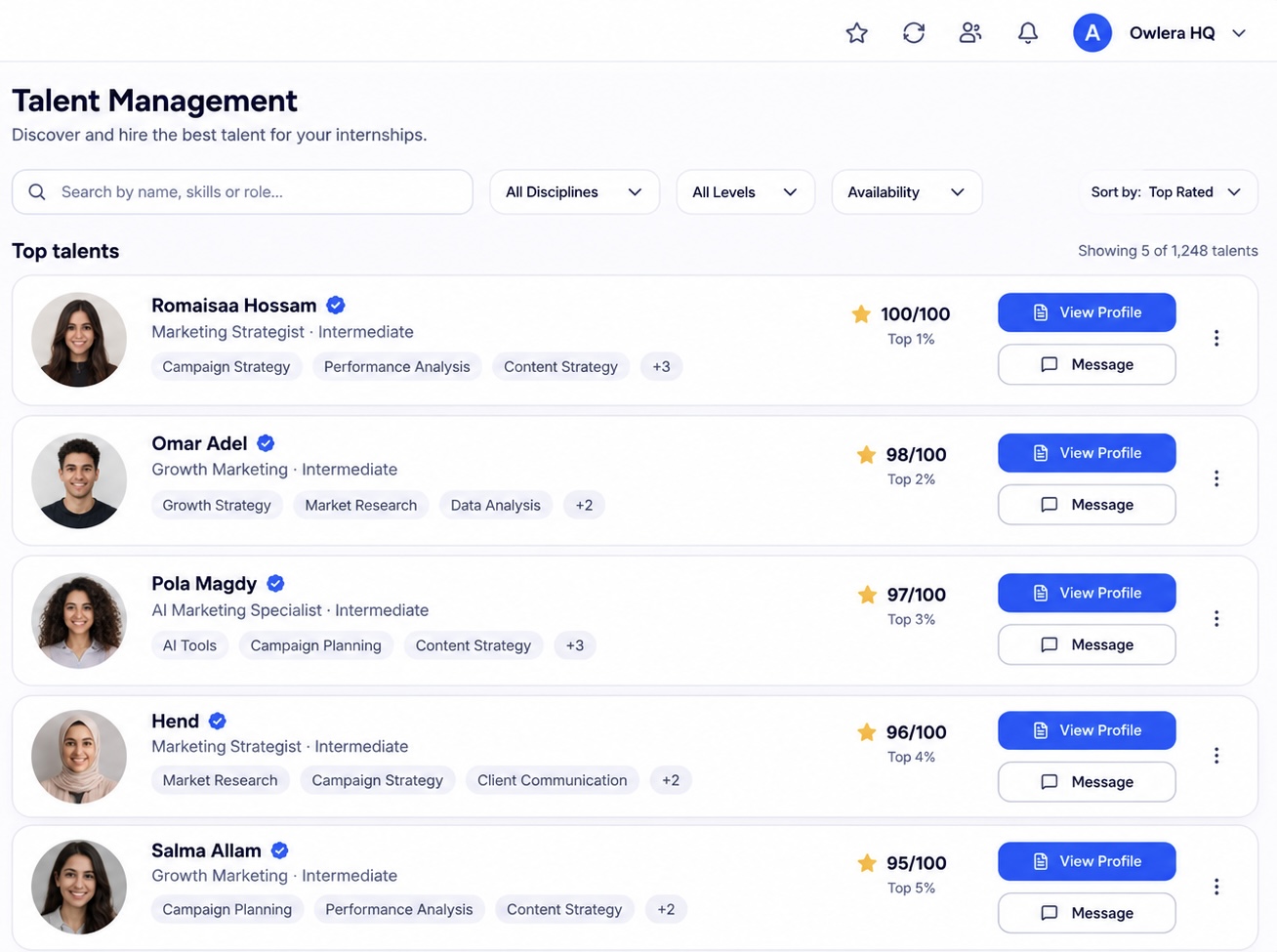The width and height of the screenshot is (1277, 952).
Task: Expand the Owlera HQ account chevron
Action: pyautogui.click(x=1239, y=33)
